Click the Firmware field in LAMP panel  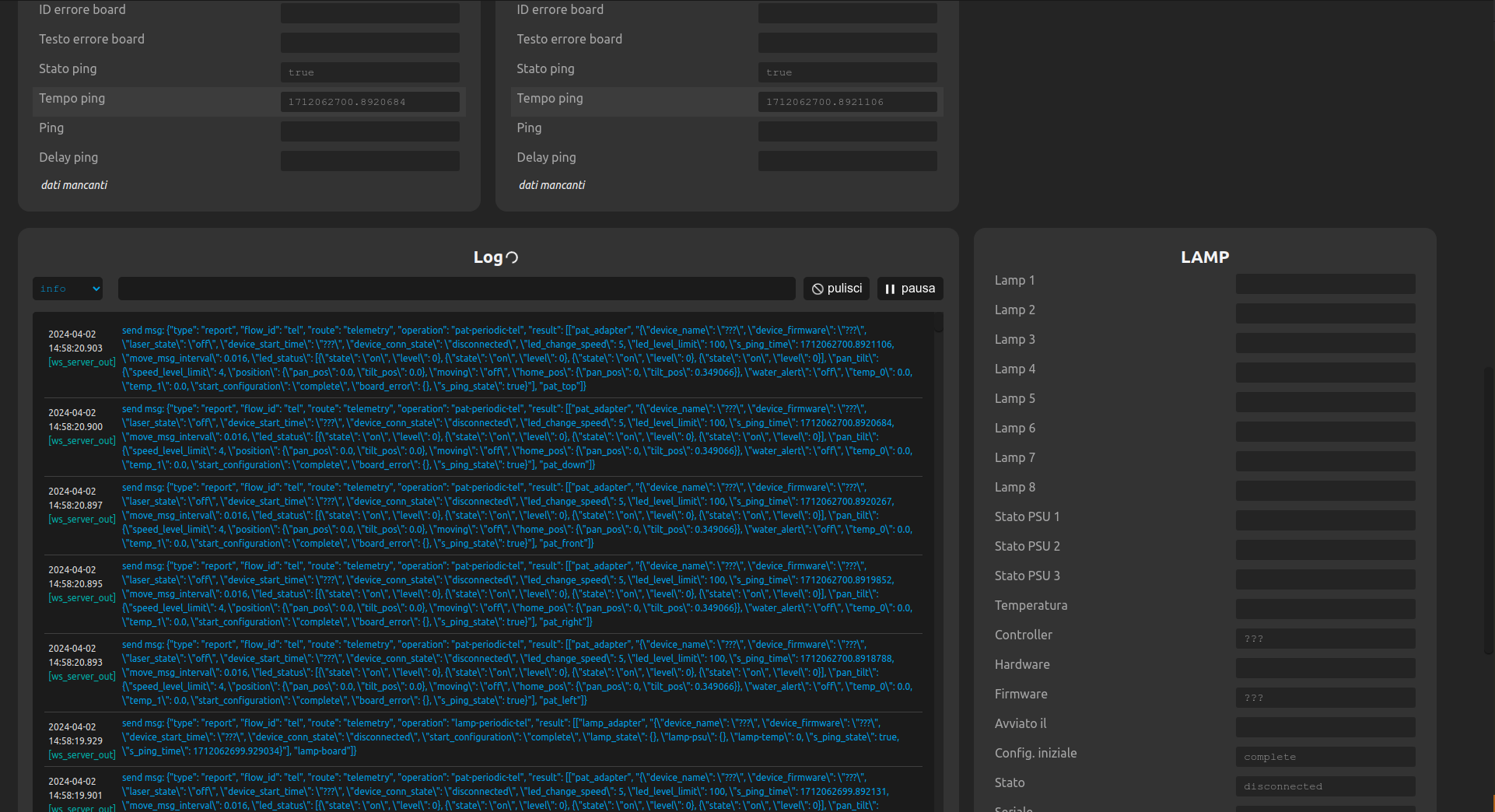[x=1325, y=698]
